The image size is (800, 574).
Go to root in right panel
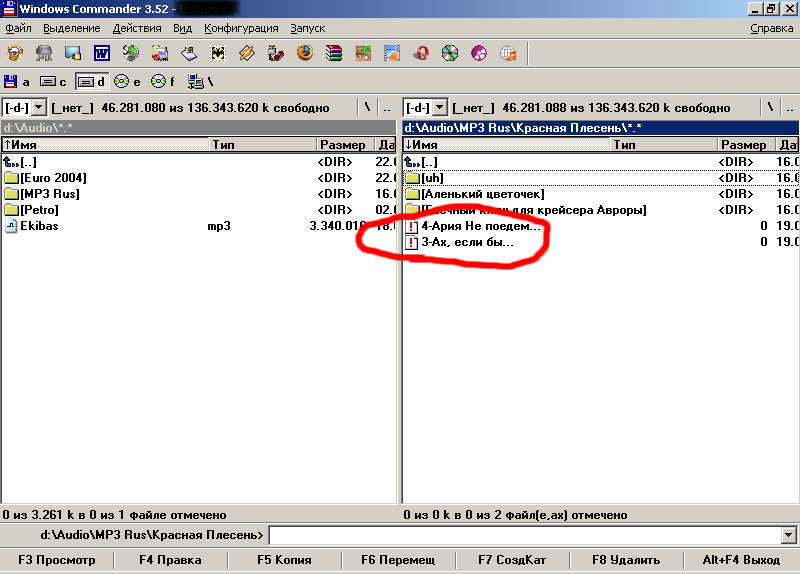(770, 108)
